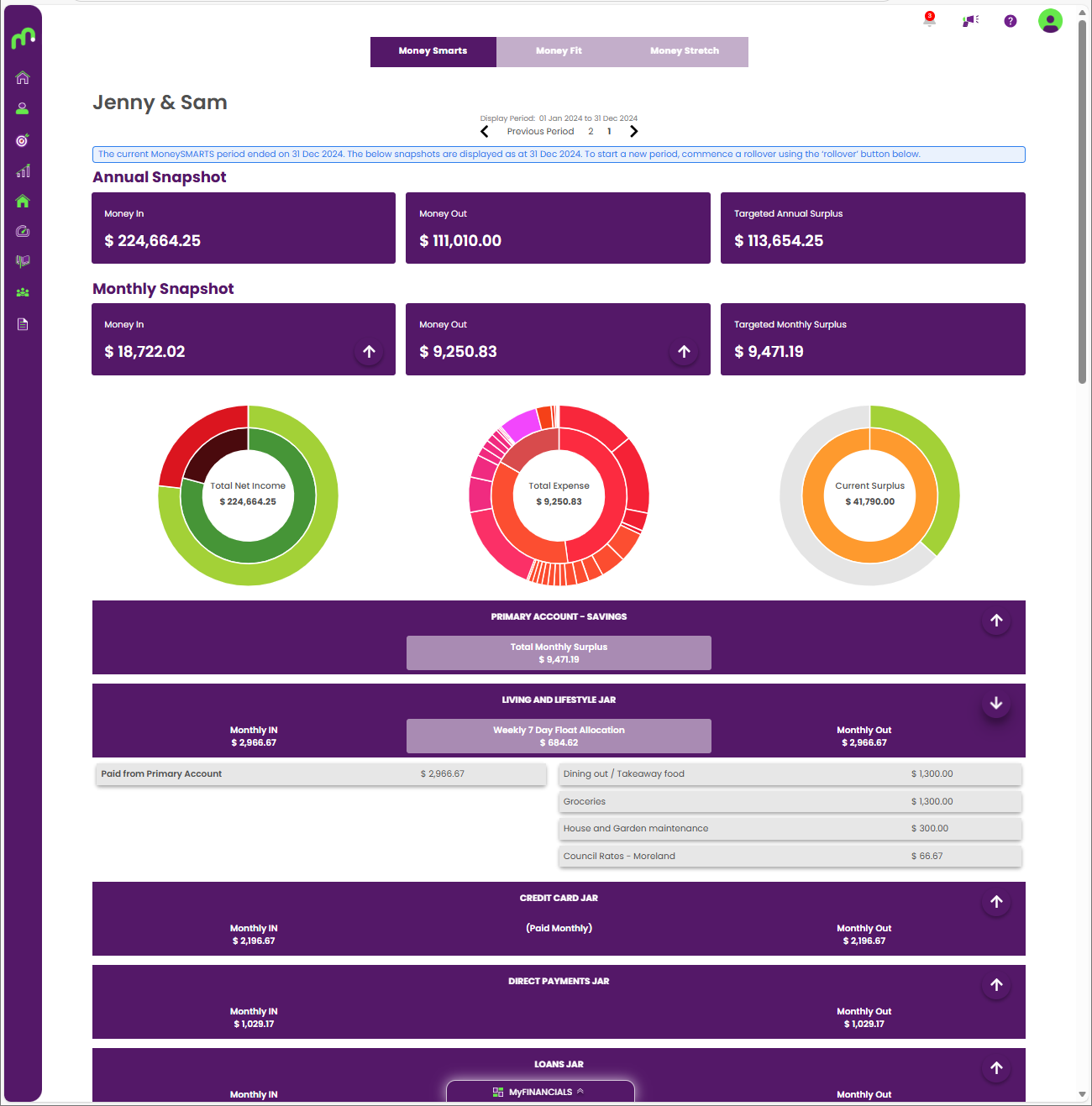Go to next display period arrow
The height and width of the screenshot is (1106, 1092).
click(x=634, y=131)
